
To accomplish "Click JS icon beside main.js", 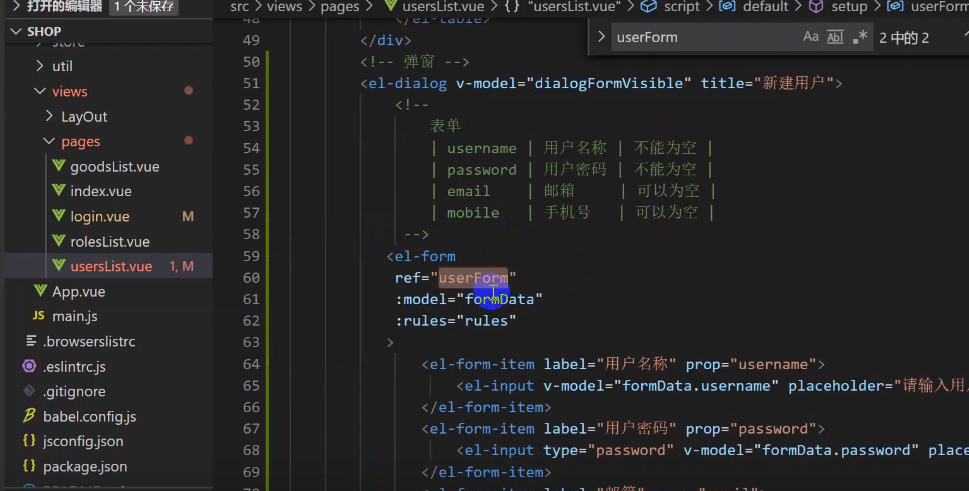I will (x=38, y=316).
